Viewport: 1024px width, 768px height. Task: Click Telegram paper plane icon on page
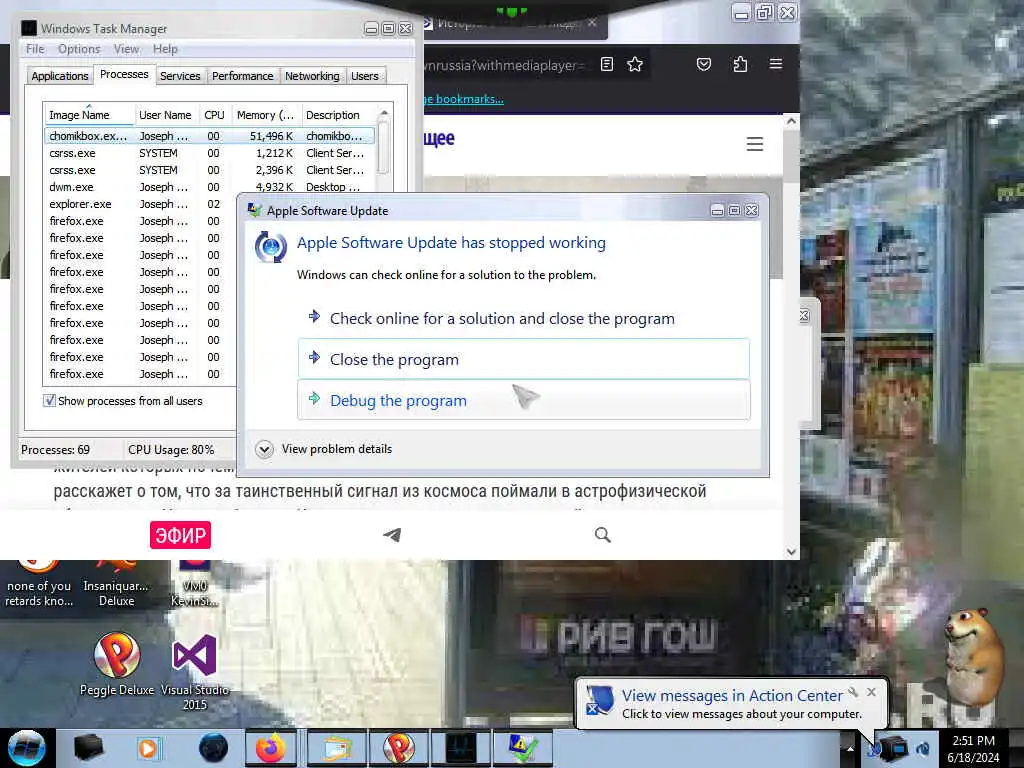[392, 535]
